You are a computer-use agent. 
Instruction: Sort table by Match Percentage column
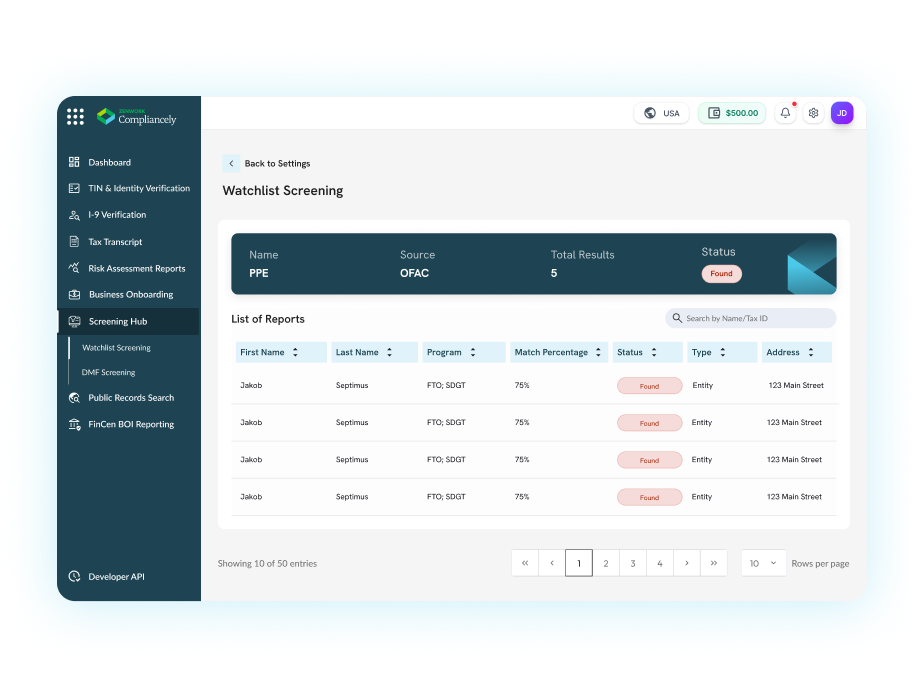coord(598,352)
